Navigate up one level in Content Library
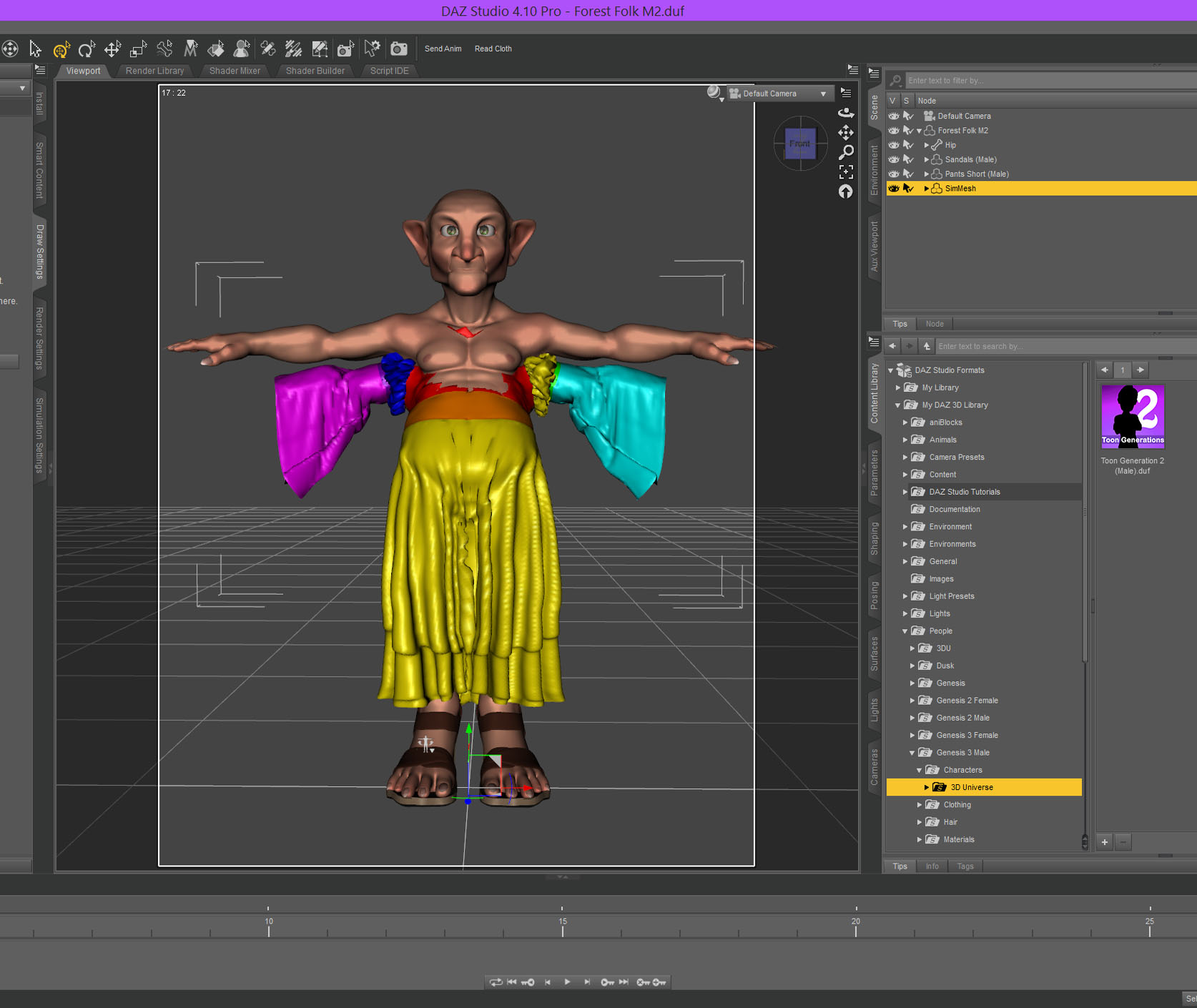This screenshot has width=1197, height=1008. 927,346
